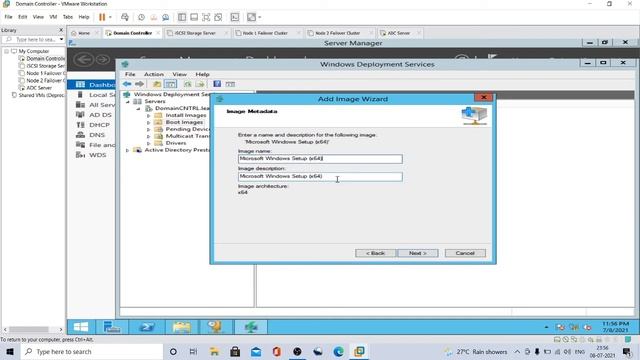Screen dimensions: 640x360
Task: Collapse the Servers tree node
Action: click(127, 102)
